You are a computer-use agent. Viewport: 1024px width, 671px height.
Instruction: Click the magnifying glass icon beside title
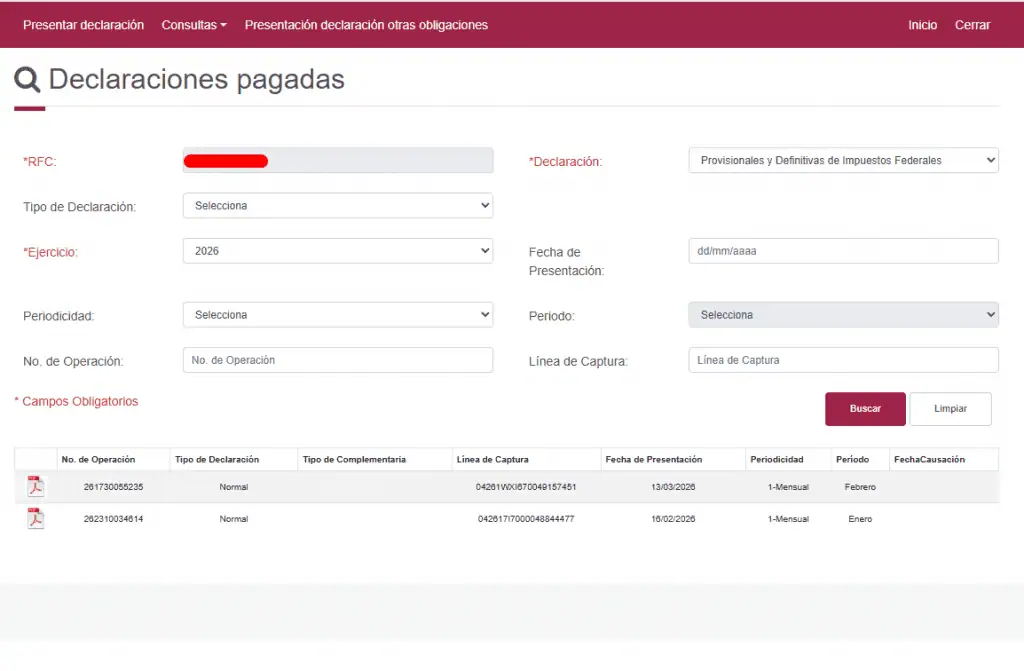27,80
